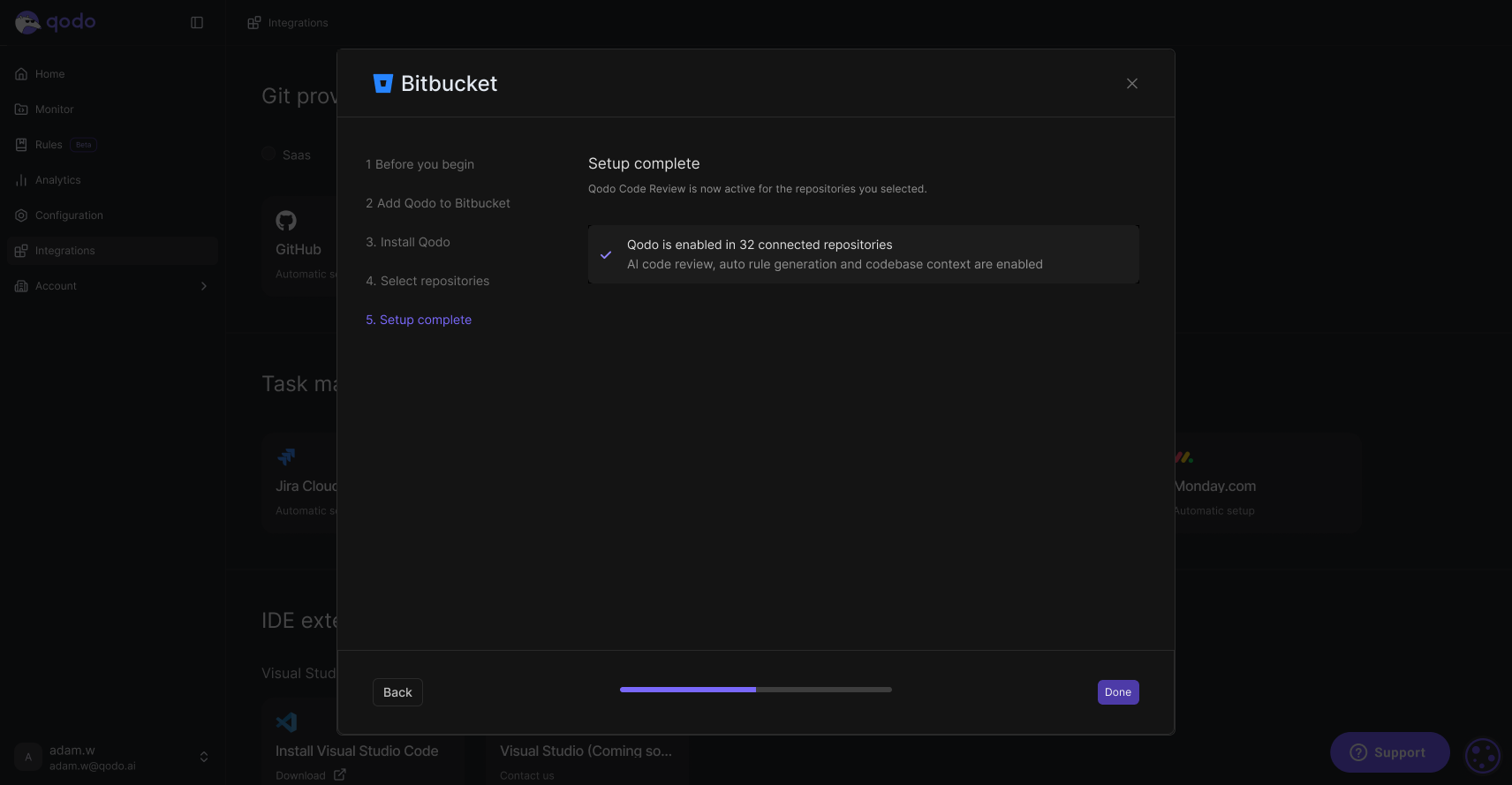
Task: Click the Qodo logo in the sidebar
Action: (x=55, y=22)
